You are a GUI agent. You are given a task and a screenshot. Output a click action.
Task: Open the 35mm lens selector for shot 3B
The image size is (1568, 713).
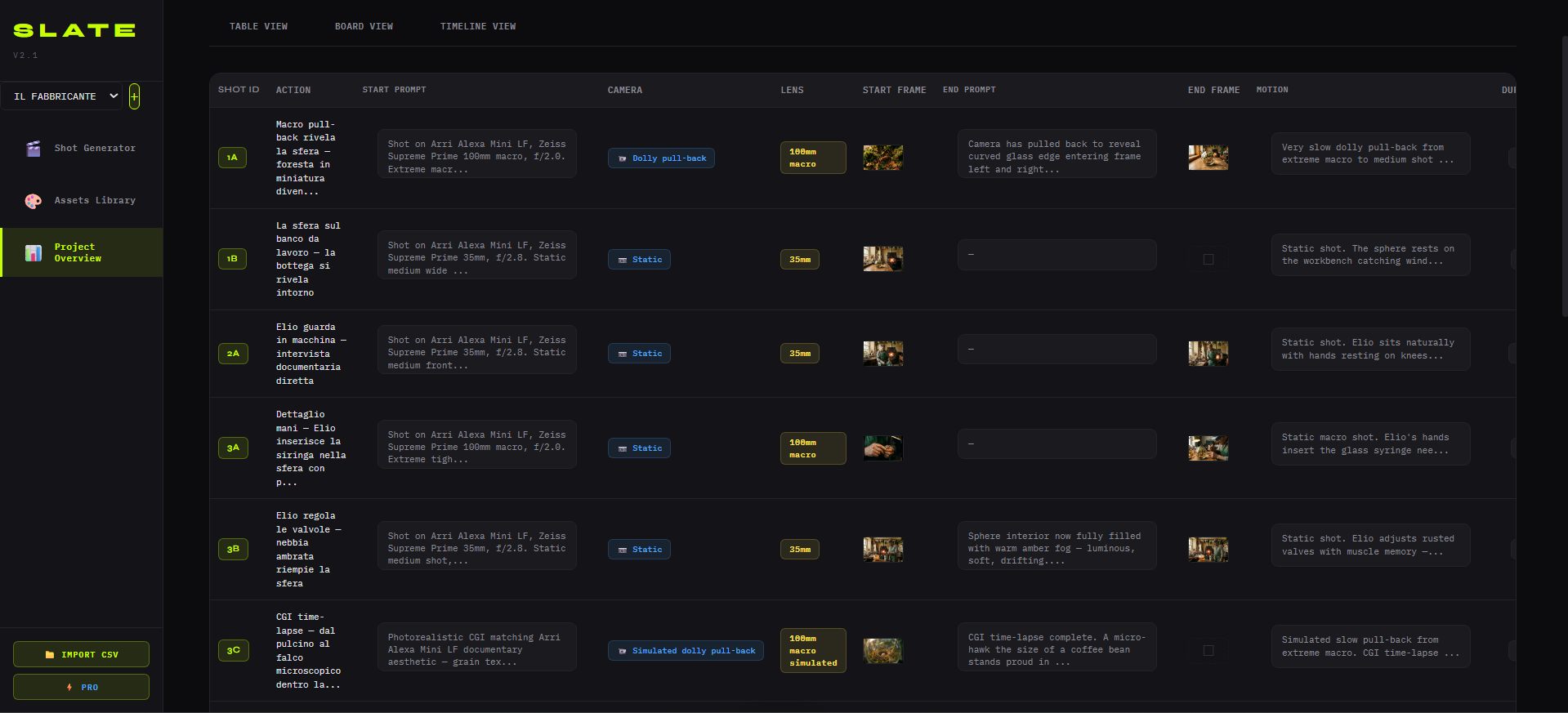(799, 550)
